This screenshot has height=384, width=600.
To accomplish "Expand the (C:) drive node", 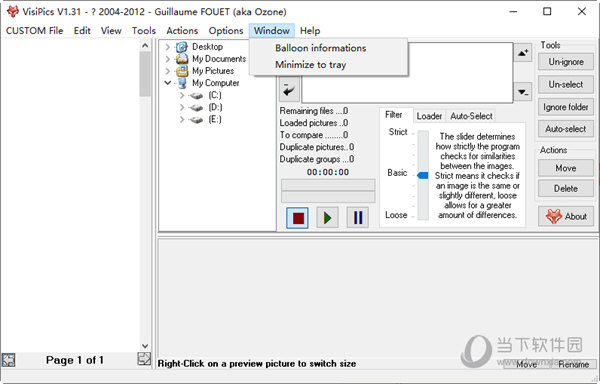I will pyautogui.click(x=182, y=95).
